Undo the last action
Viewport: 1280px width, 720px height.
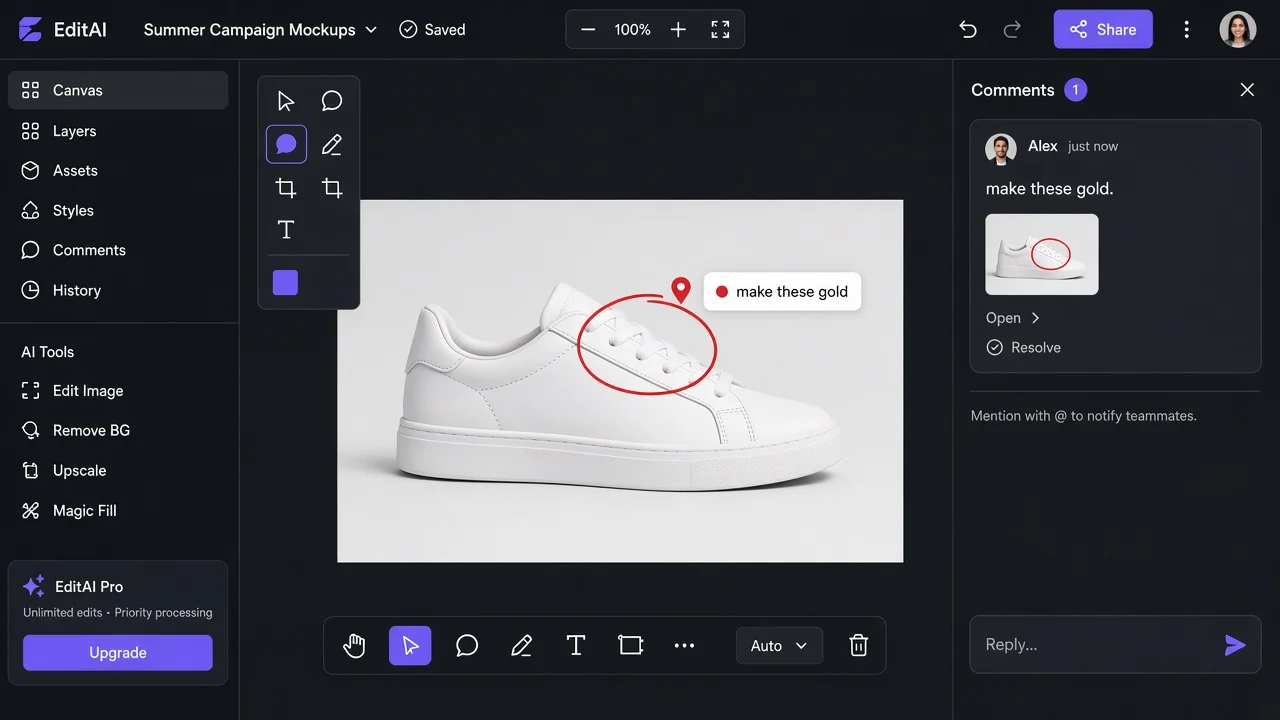967,30
